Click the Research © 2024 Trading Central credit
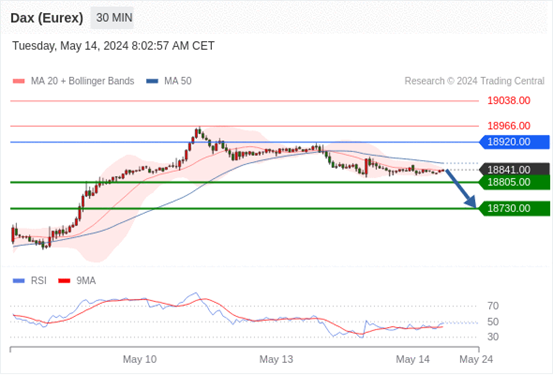 (x=474, y=81)
